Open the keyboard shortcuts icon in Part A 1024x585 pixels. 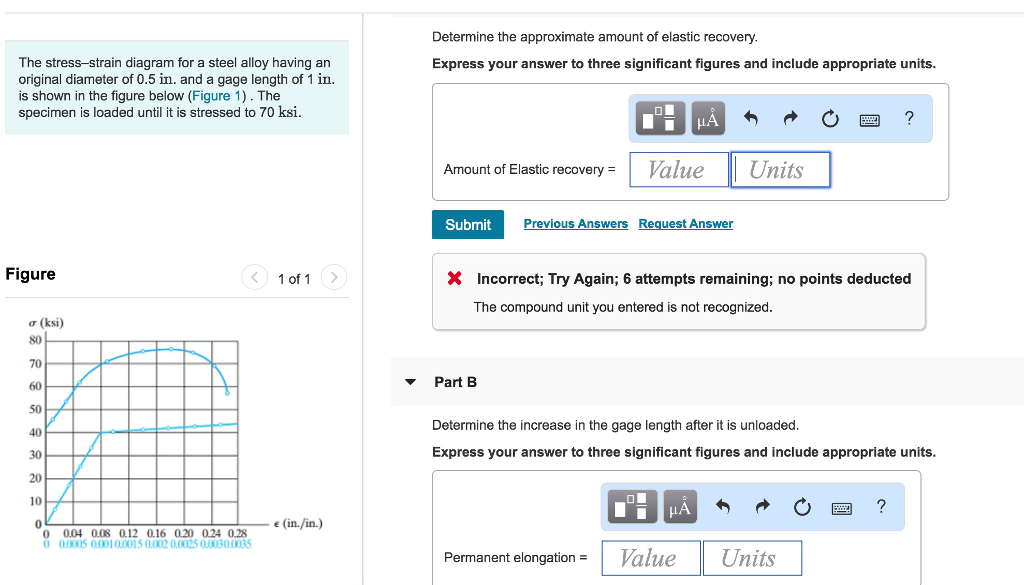coord(869,118)
